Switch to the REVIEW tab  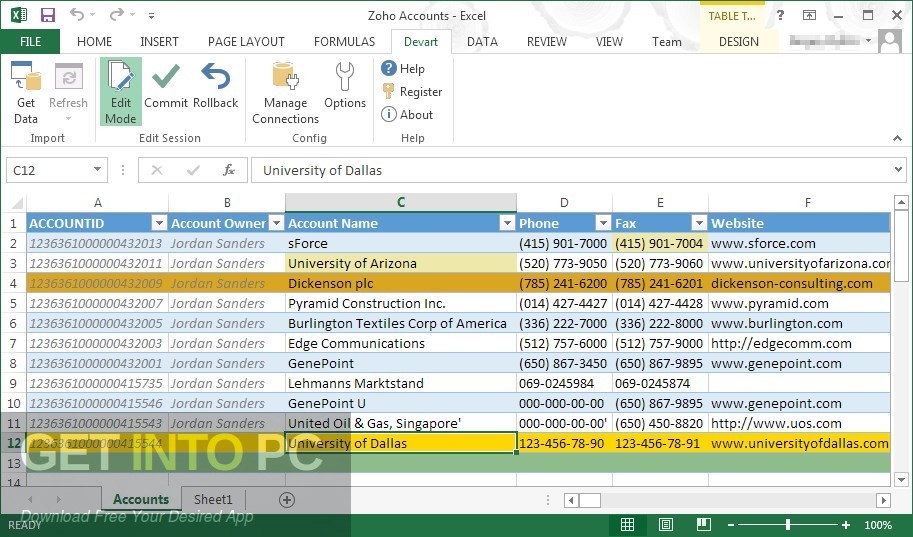[x=546, y=41]
